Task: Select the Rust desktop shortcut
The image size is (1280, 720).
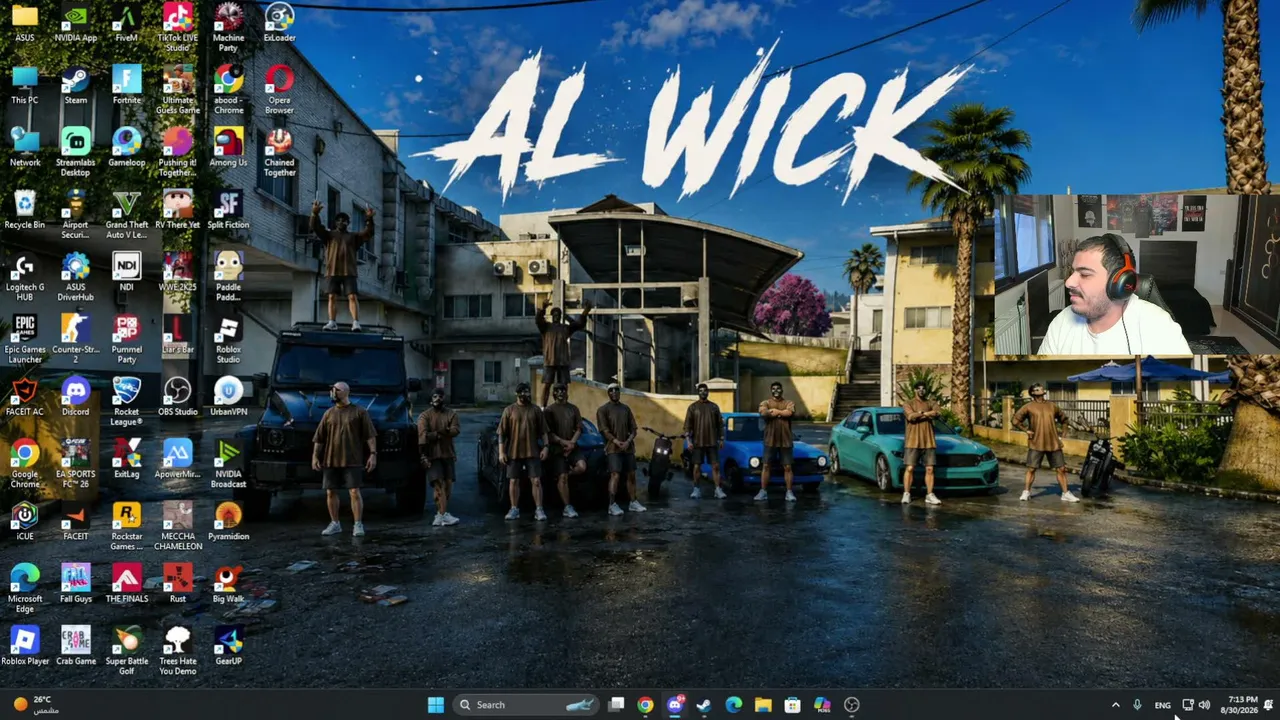Action: tap(178, 584)
